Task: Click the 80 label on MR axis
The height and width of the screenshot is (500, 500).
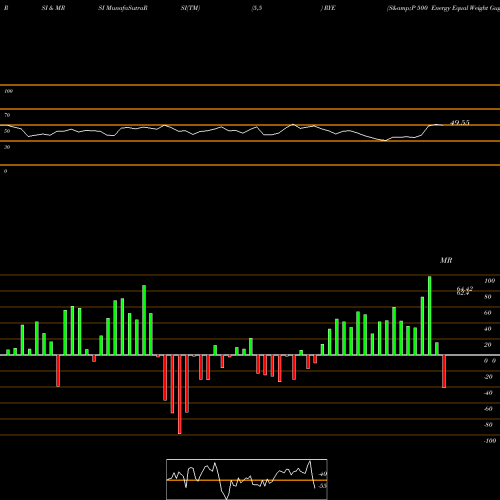Action: click(x=488, y=297)
